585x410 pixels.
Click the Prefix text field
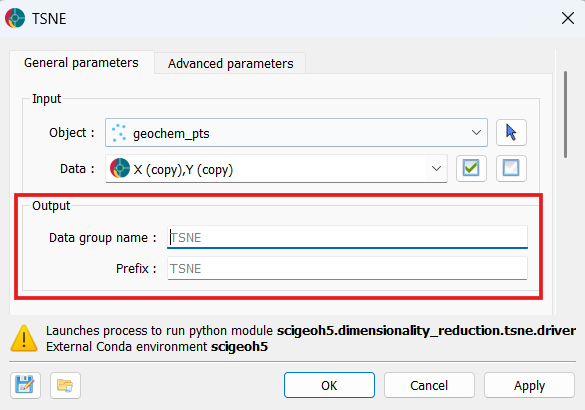pyautogui.click(x=347, y=268)
